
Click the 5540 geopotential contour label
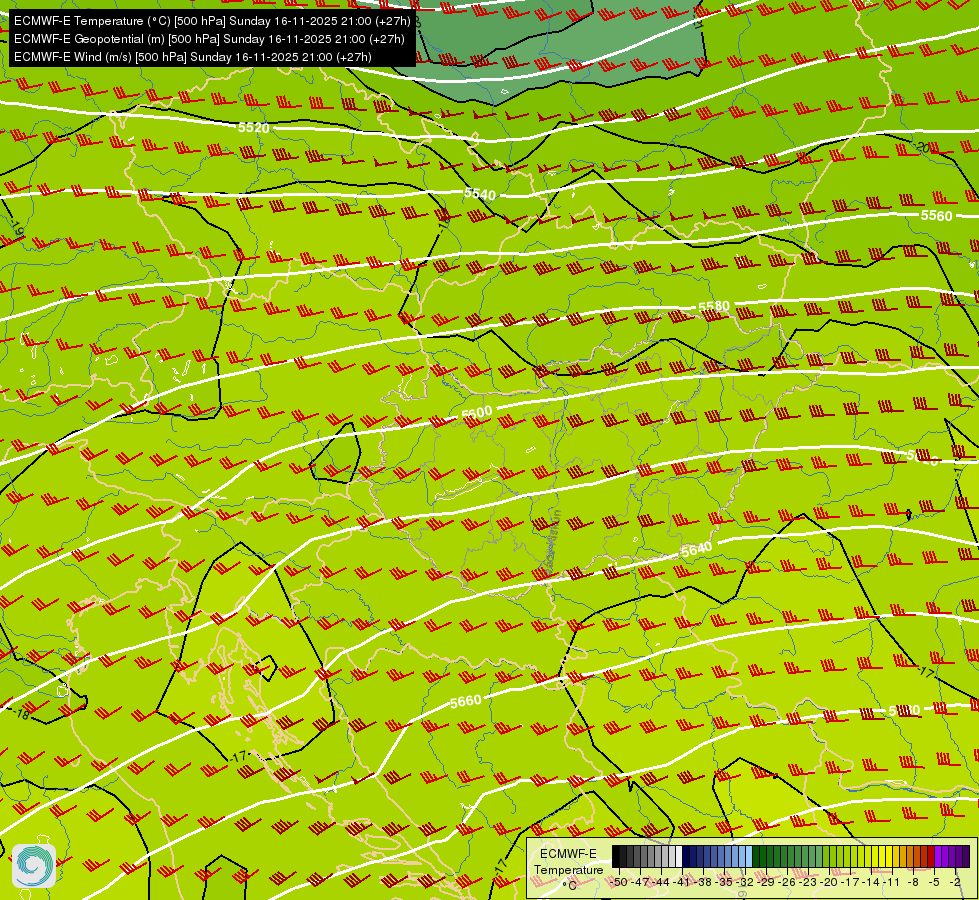tap(480, 194)
